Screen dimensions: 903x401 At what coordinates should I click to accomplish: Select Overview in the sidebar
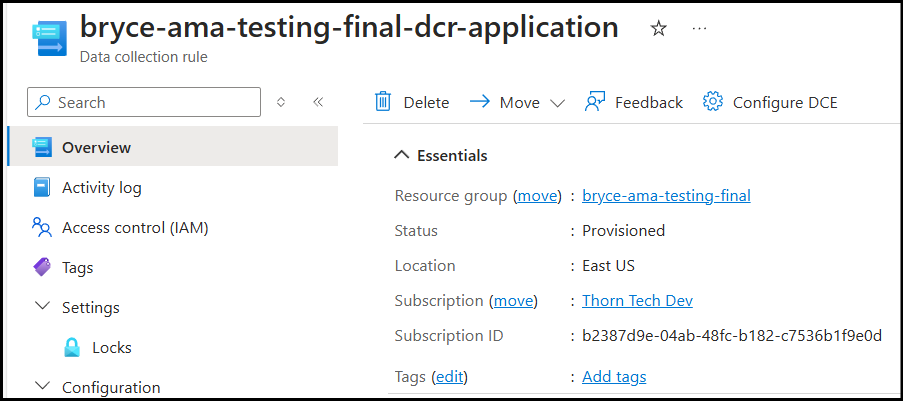click(96, 147)
